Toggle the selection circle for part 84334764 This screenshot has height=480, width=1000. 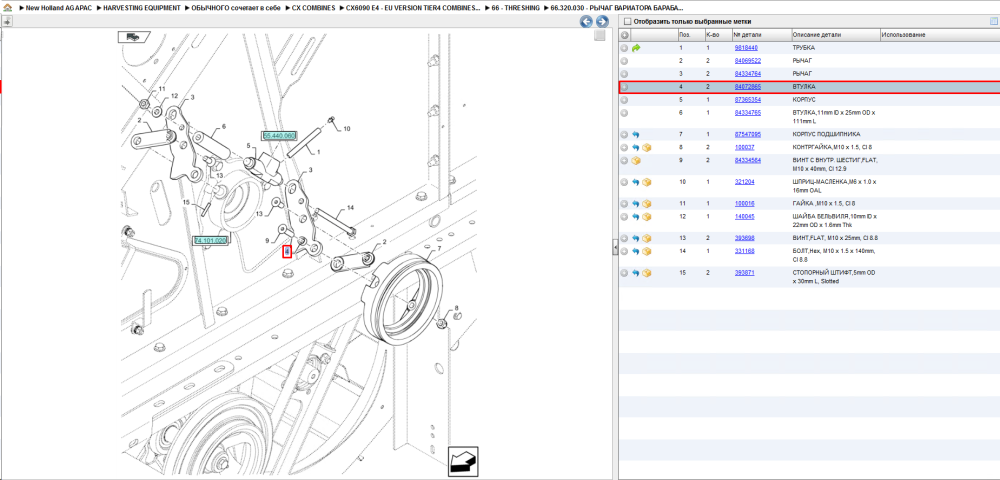click(x=624, y=74)
